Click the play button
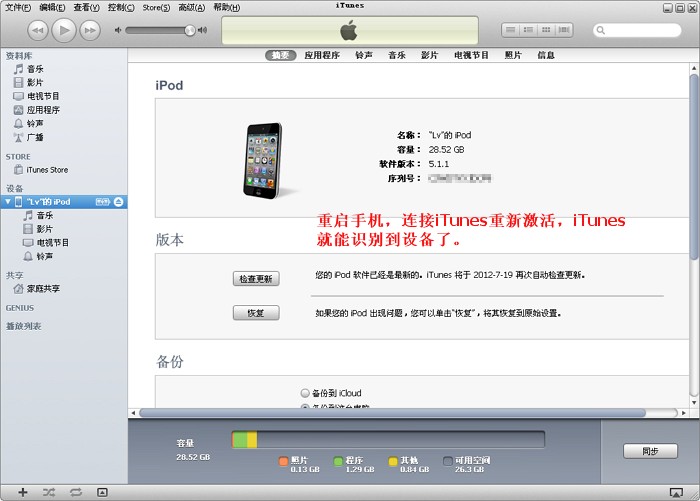700x501 pixels. (x=64, y=30)
